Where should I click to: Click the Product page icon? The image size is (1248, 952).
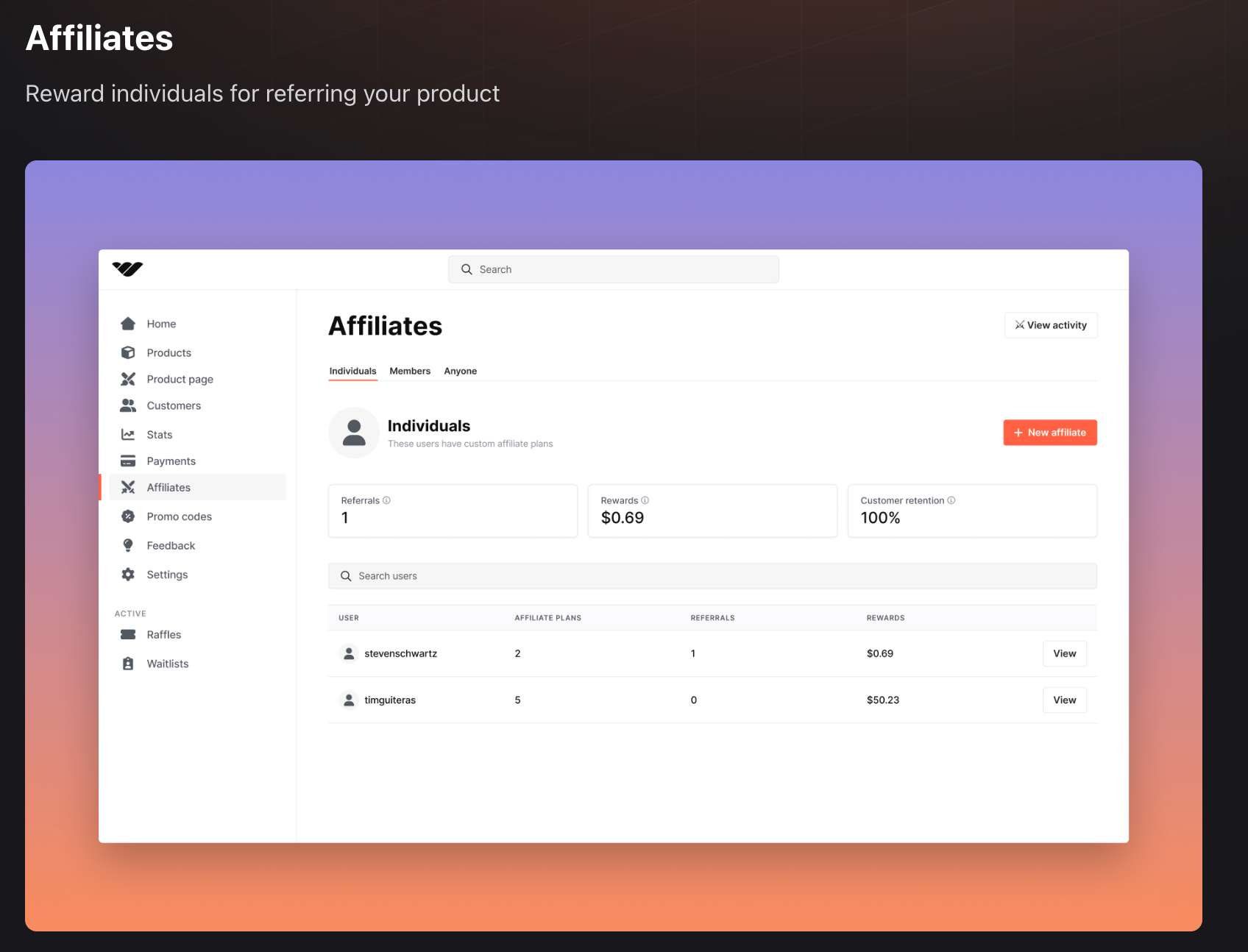pos(128,379)
